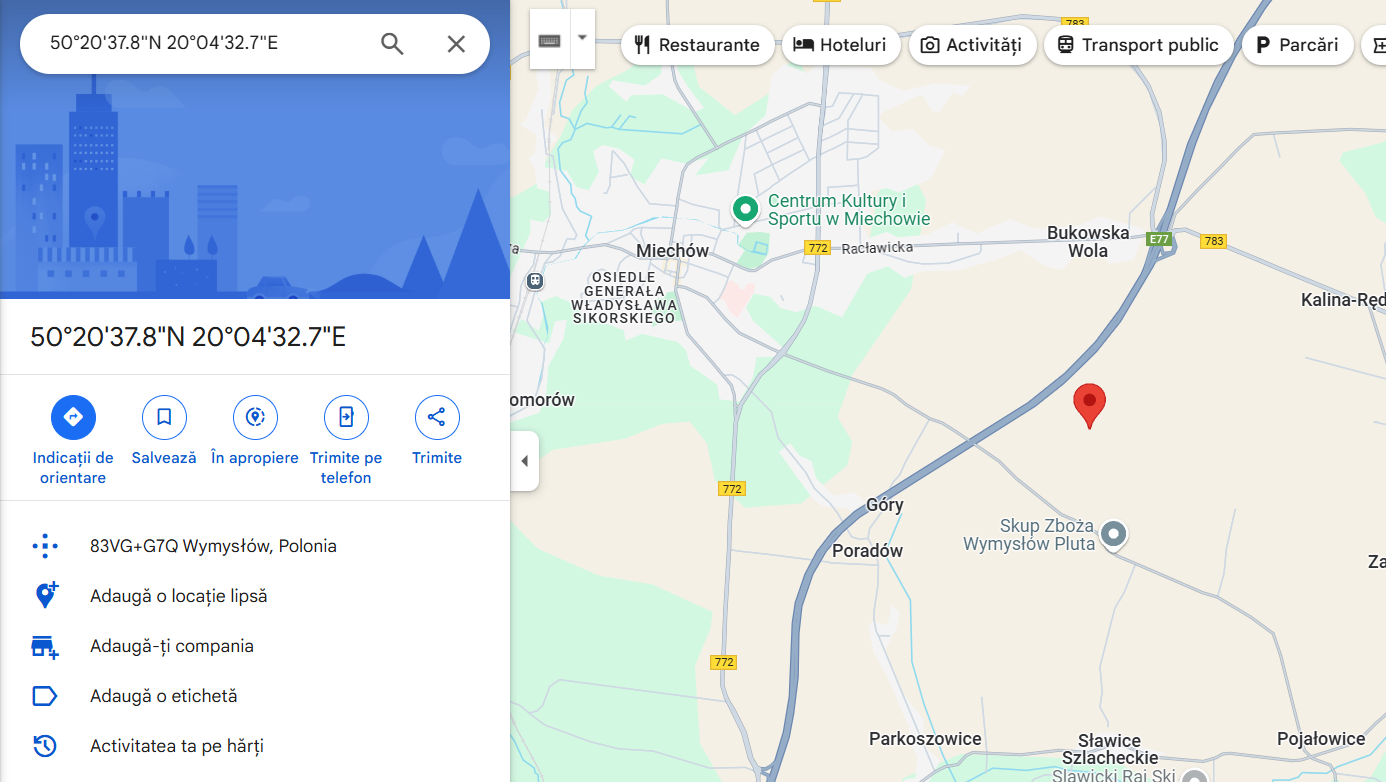Viewport: 1386px width, 782px height.
Task: Filter by the Transport public chip
Action: click(1139, 45)
